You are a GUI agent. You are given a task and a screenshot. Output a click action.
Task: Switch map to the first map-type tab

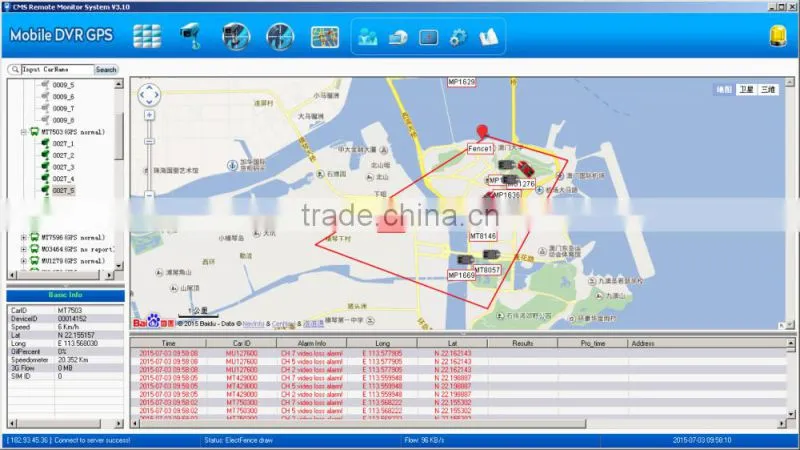coord(723,89)
